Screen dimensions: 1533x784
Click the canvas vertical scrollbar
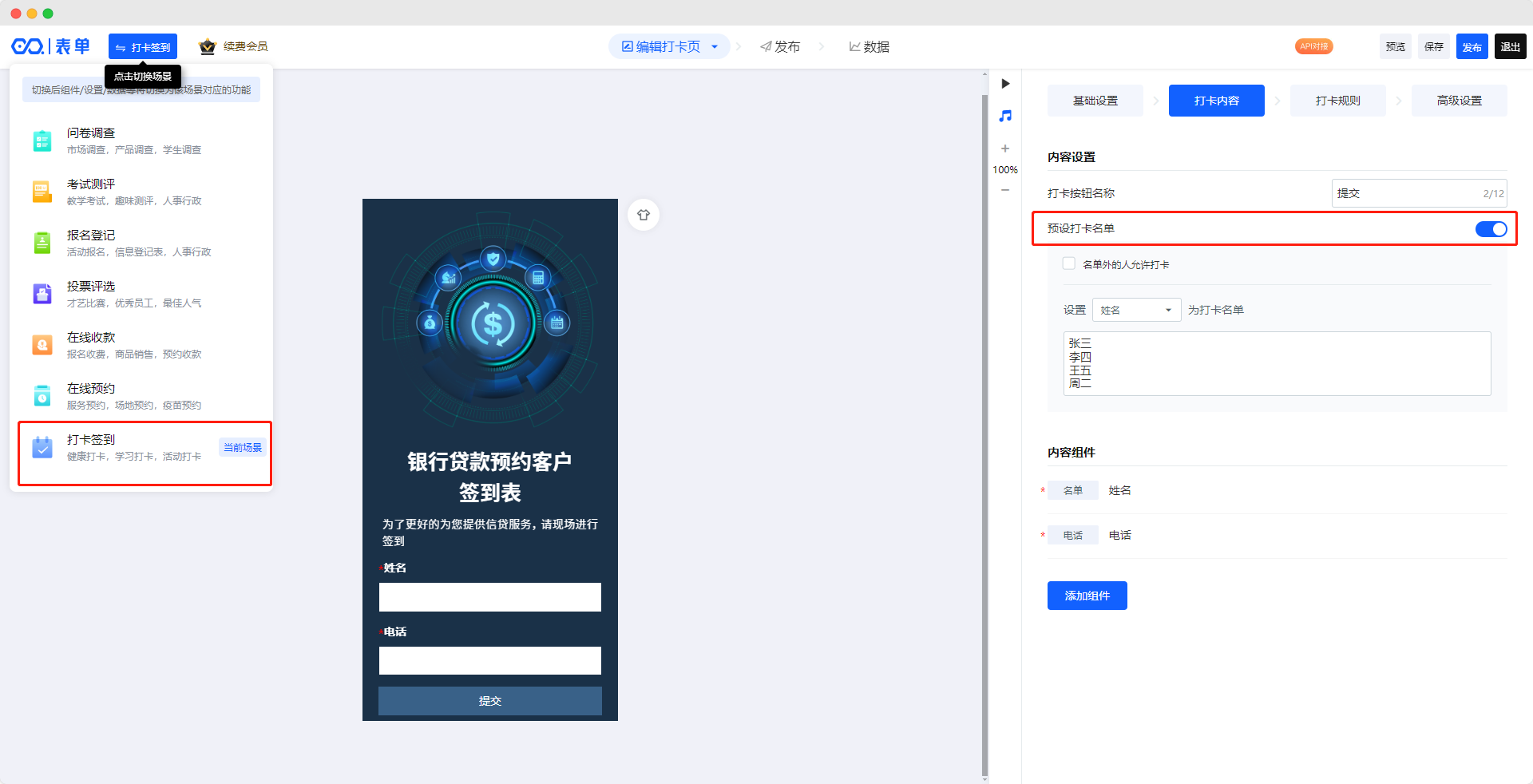[x=984, y=431]
